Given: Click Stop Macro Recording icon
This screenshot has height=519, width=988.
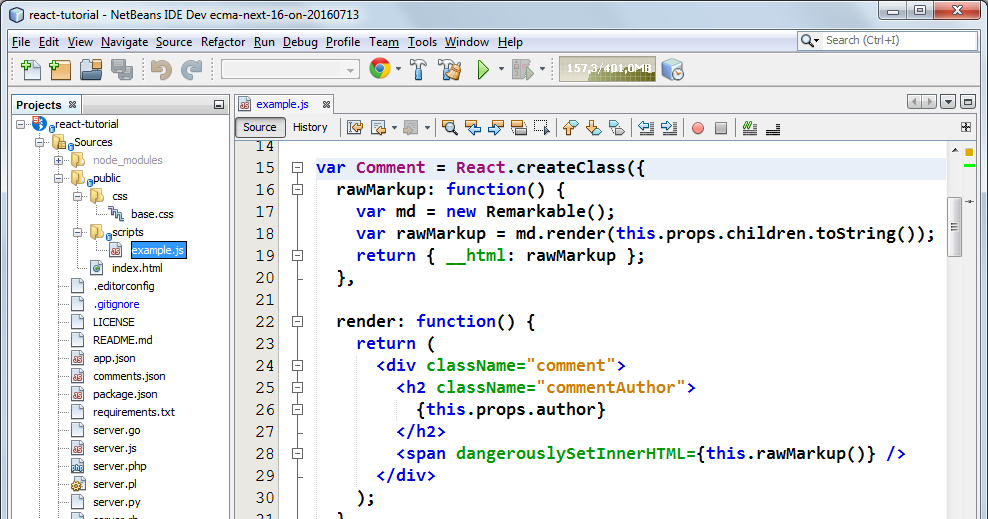Looking at the screenshot, I should click(721, 128).
